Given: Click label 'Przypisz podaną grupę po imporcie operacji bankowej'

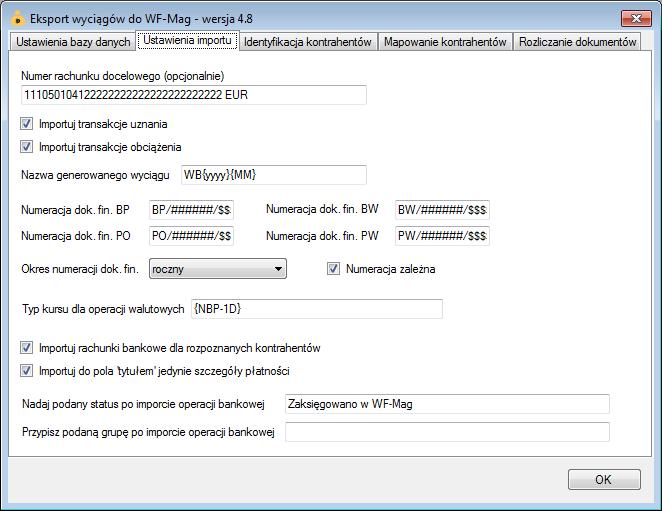Looking at the screenshot, I should coord(148,432).
